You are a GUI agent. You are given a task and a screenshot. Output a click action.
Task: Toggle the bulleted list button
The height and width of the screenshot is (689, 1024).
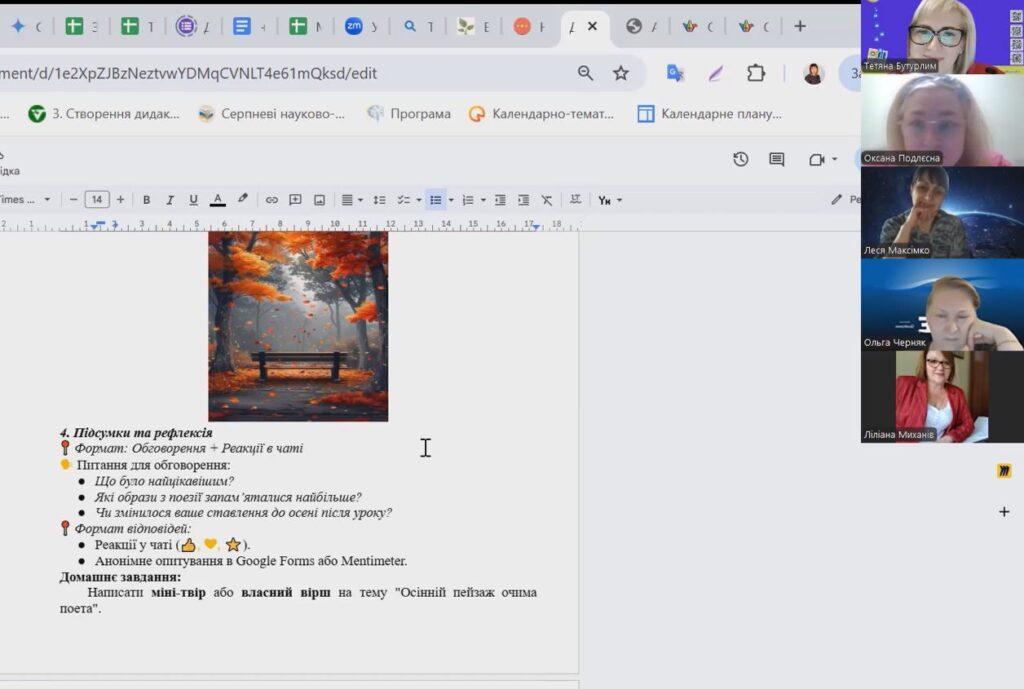pyautogui.click(x=436, y=200)
